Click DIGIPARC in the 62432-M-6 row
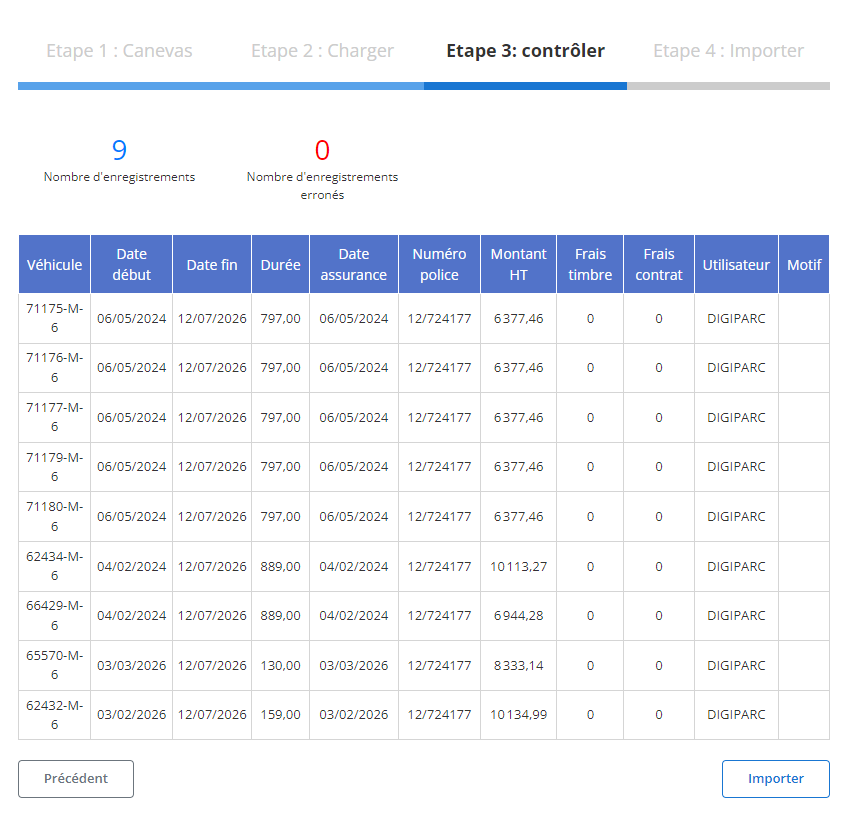Viewport: 848px width, 813px height. (736, 715)
